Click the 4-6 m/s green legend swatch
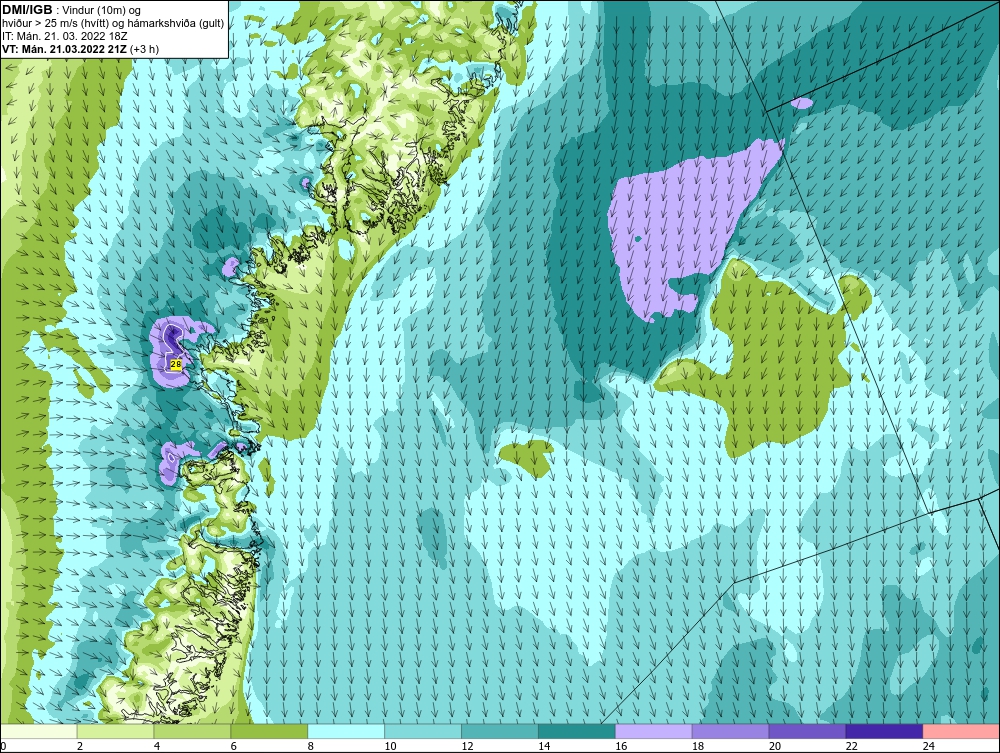This screenshot has height=753, width=1000. (x=192, y=731)
